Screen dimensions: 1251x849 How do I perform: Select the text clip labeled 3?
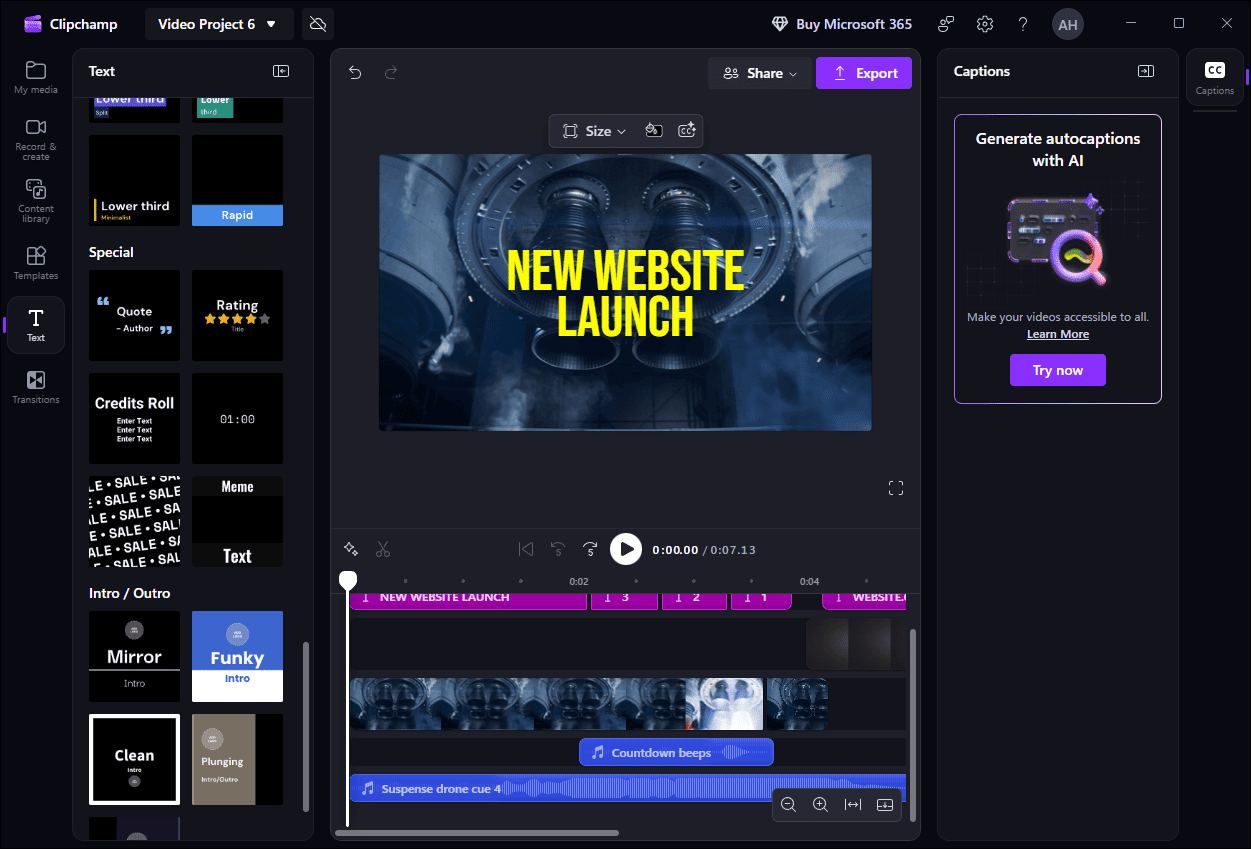(624, 599)
